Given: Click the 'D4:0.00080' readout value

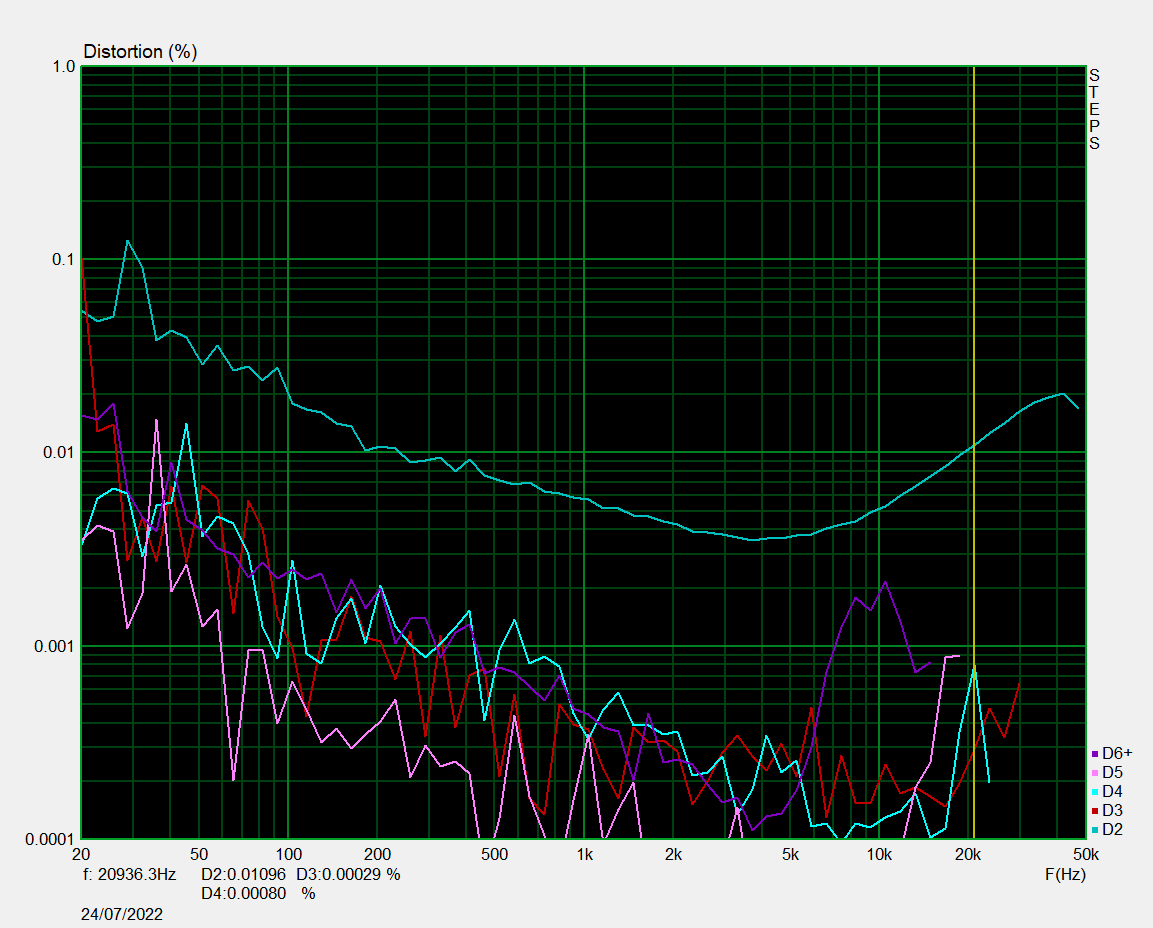Looking at the screenshot, I should pos(243,893).
